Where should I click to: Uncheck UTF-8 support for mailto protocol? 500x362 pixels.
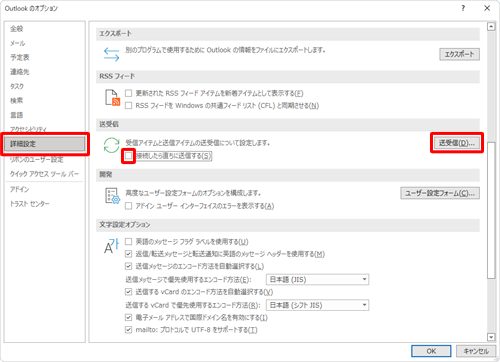128,330
